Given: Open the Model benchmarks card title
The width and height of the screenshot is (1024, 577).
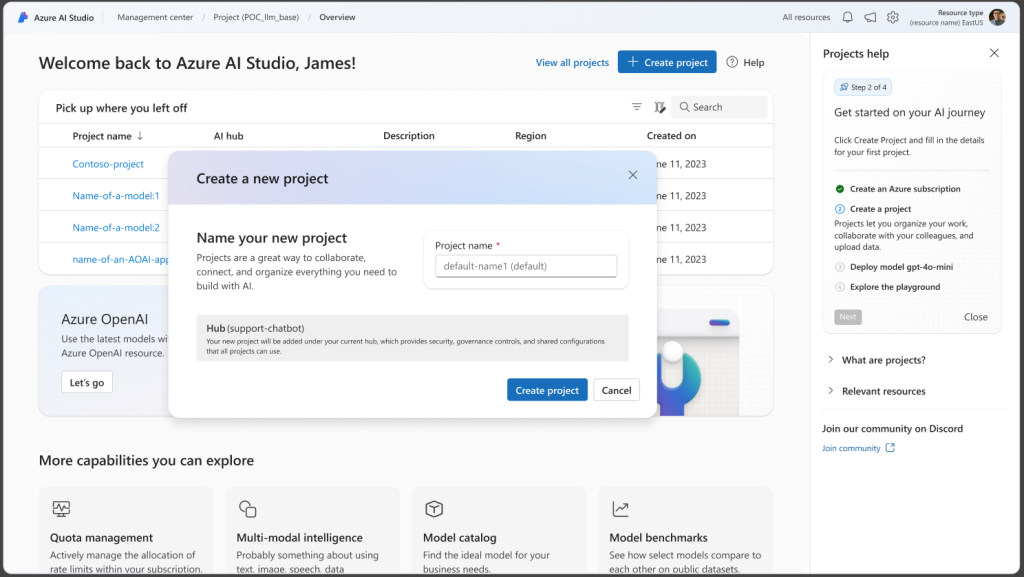Looking at the screenshot, I should point(658,537).
